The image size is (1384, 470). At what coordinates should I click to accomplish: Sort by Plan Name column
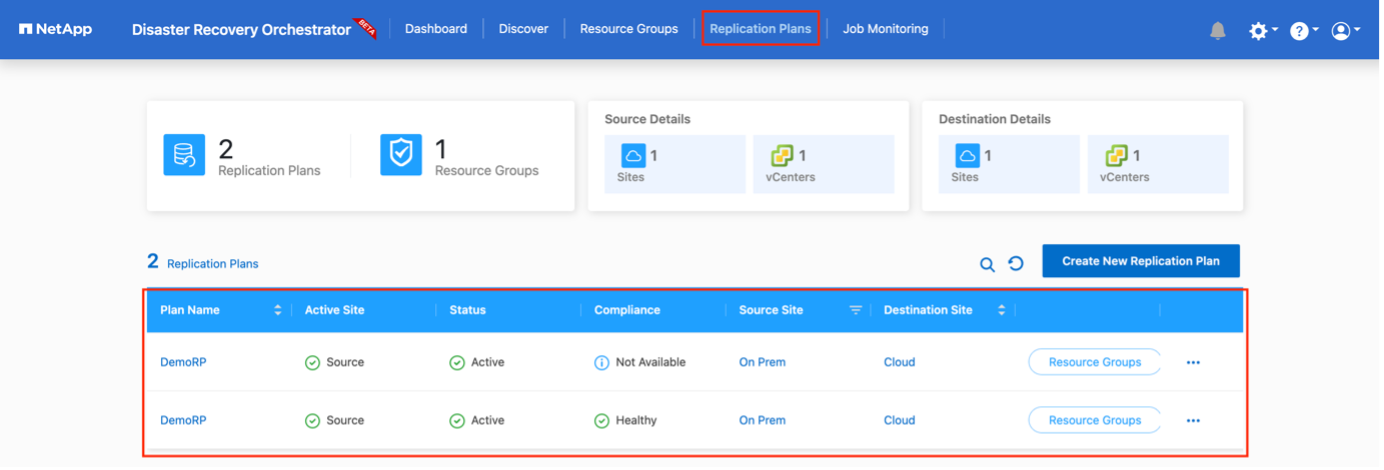(277, 310)
